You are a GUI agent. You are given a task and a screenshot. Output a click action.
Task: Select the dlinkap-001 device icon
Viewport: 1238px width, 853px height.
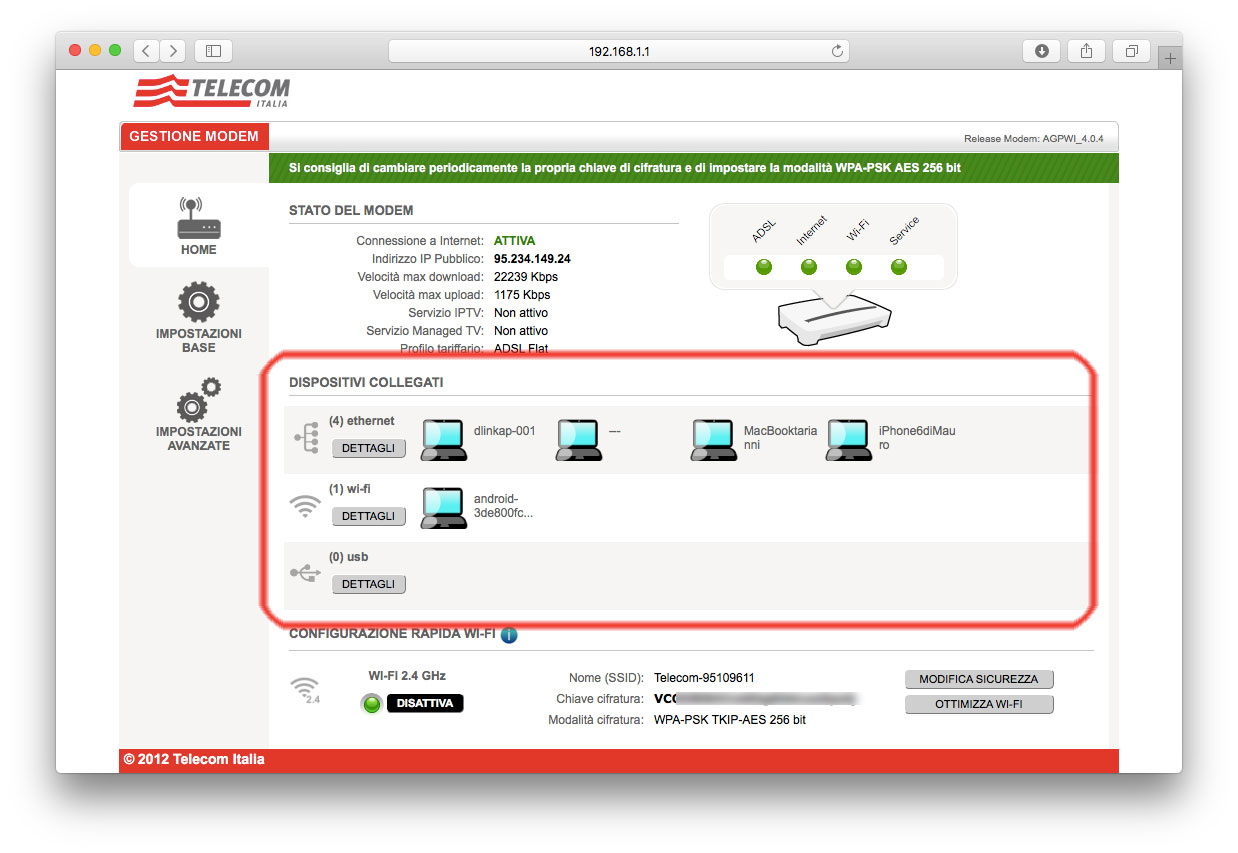click(x=444, y=439)
